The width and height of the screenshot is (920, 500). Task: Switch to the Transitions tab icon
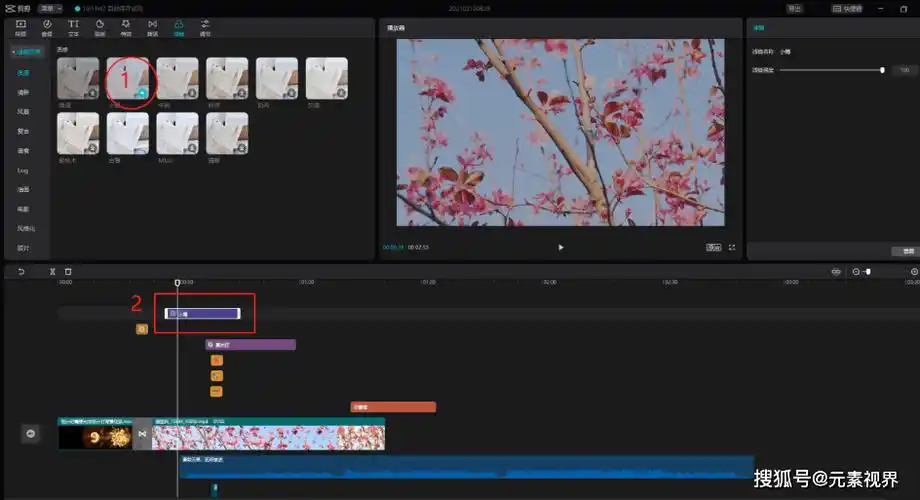pos(152,25)
